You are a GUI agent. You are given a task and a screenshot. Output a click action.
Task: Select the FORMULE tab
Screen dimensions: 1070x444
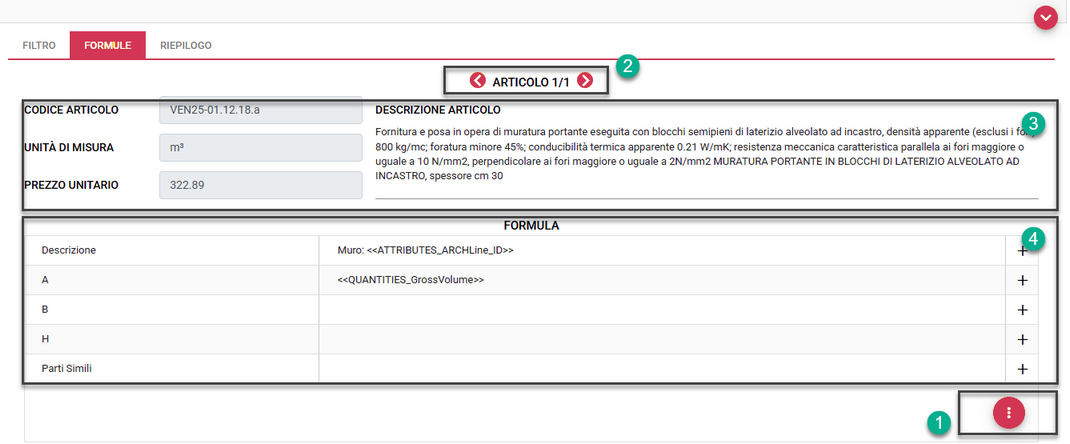click(107, 46)
